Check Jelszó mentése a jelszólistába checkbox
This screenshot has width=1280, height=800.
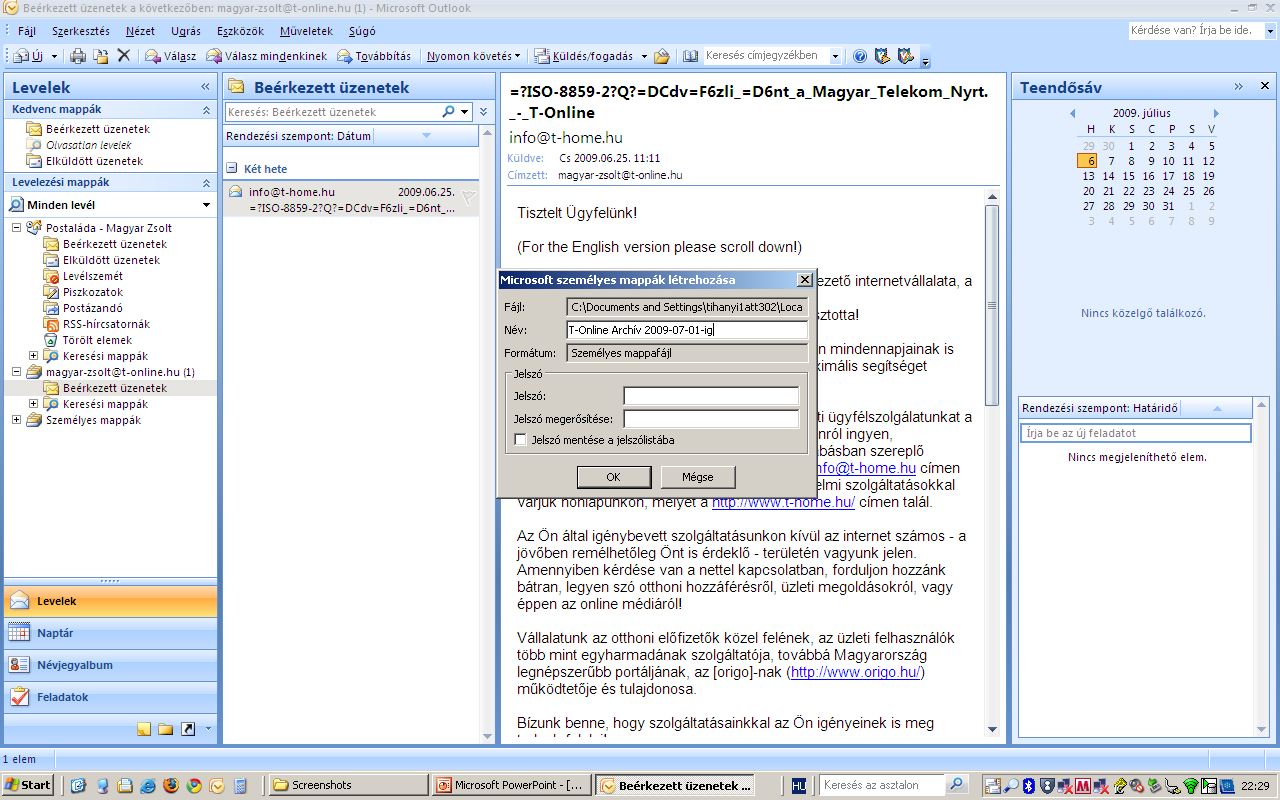coord(520,439)
